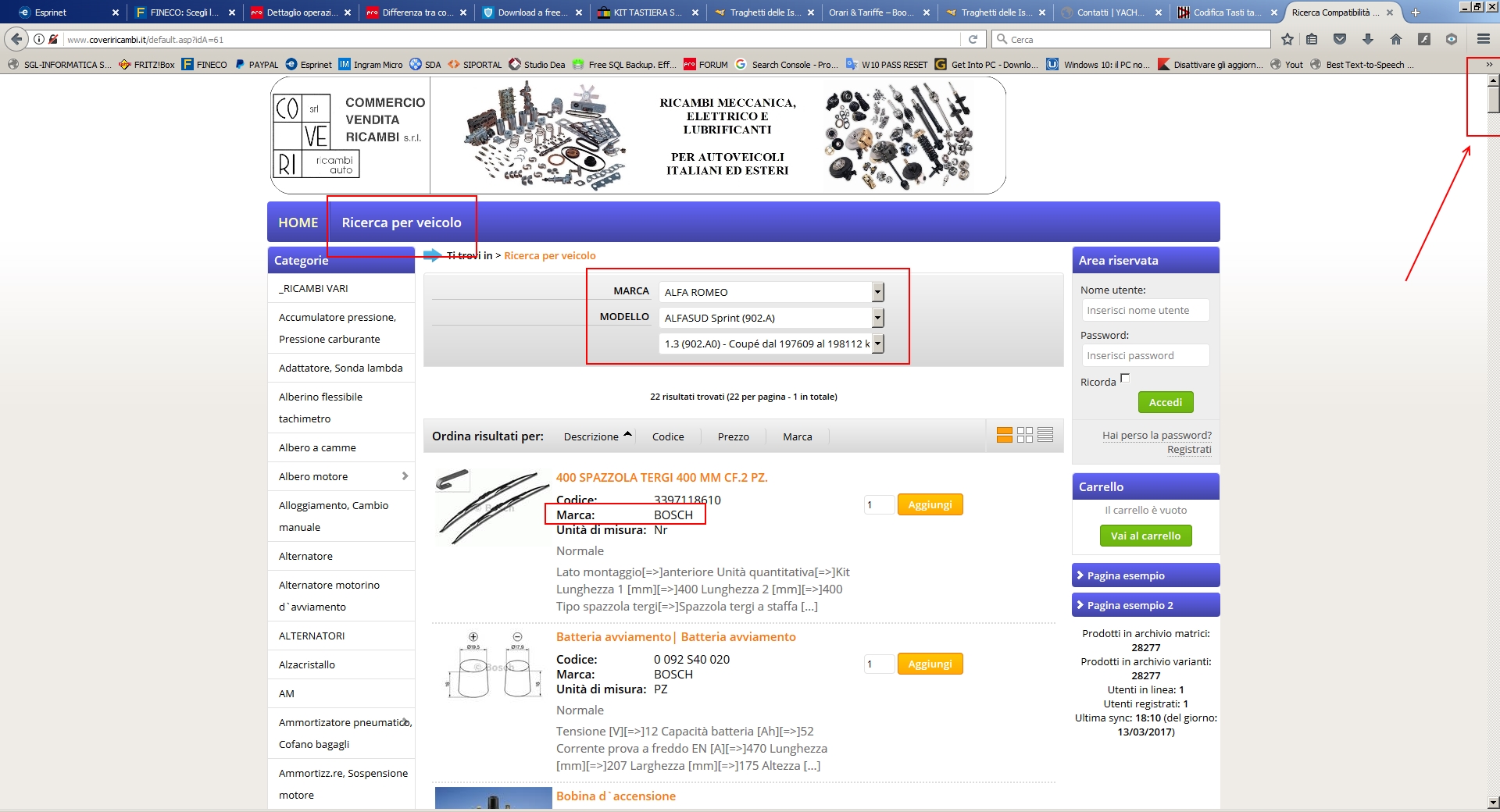Close the Ricerca Compatibilità tab
The width and height of the screenshot is (1500, 812).
[1390, 12]
